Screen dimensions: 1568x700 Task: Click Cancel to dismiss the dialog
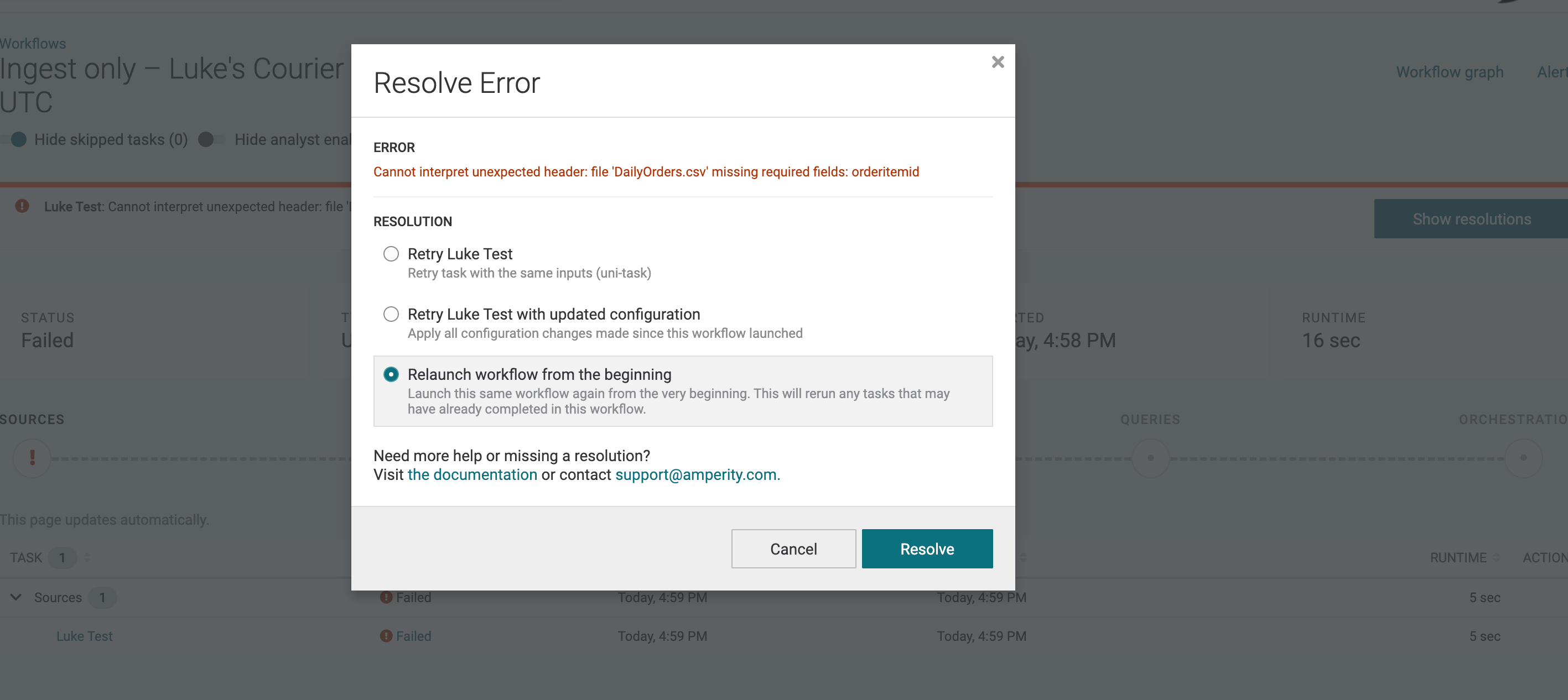(794, 548)
